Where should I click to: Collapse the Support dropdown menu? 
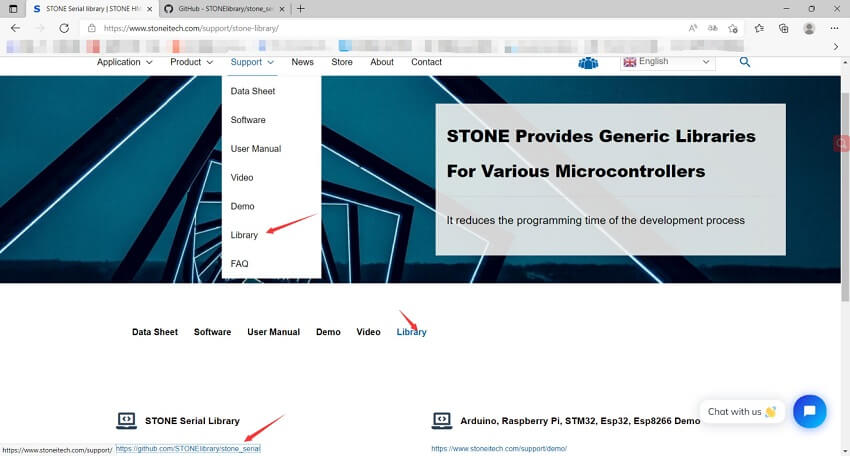(252, 62)
